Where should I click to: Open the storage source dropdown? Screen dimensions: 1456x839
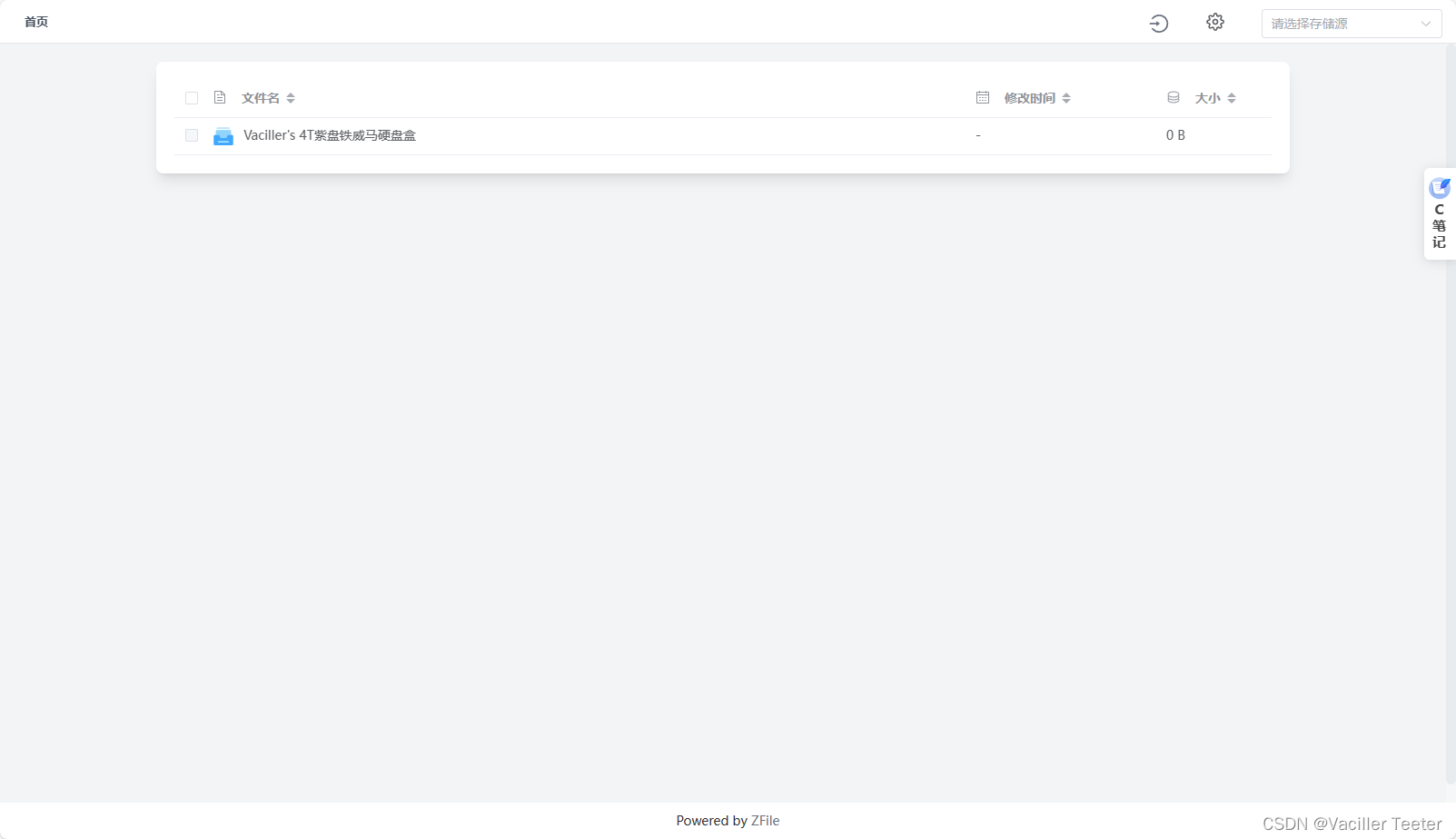click(x=1352, y=24)
